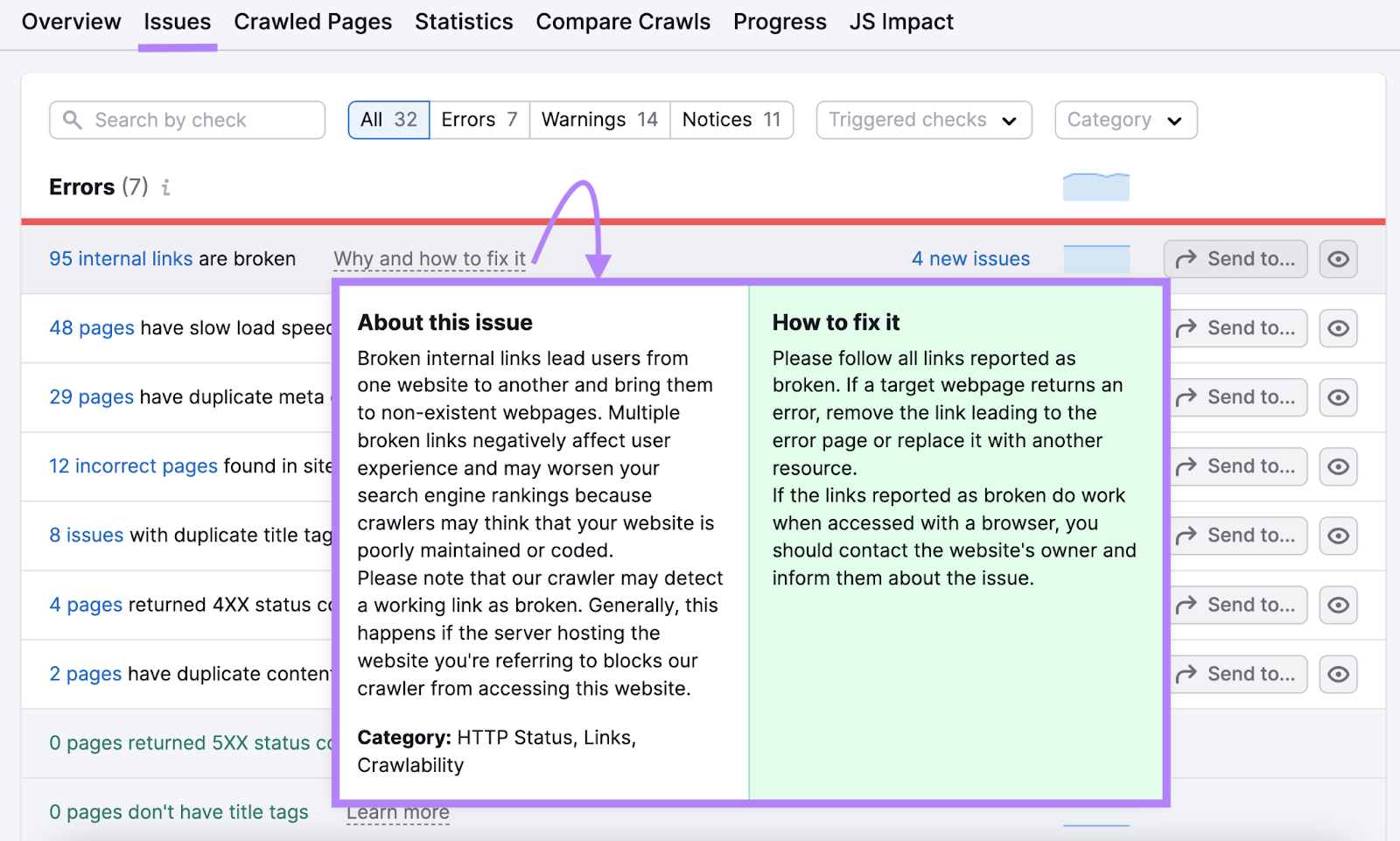Open the Triggered checks dropdown
Screen dimensions: 1400x841
[923, 120]
